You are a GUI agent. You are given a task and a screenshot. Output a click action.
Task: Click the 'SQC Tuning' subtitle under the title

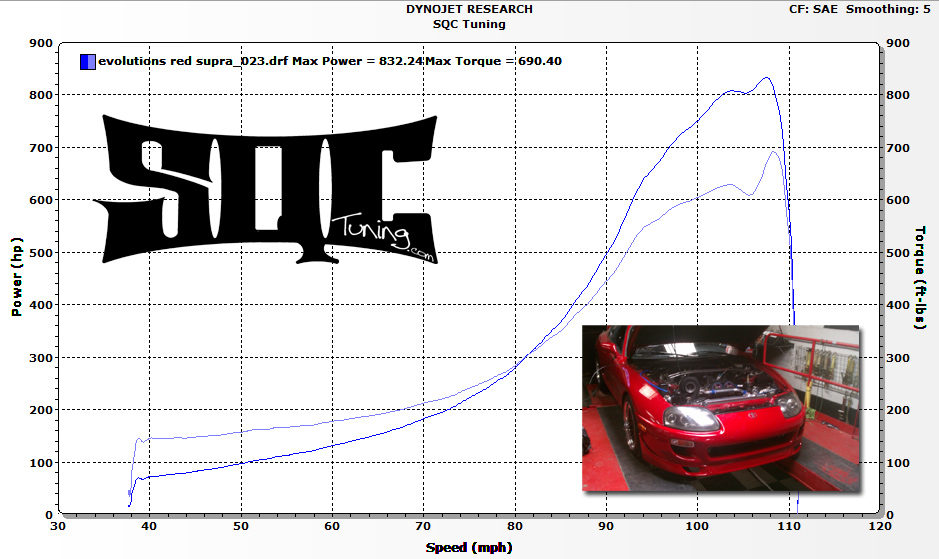[x=469, y=25]
